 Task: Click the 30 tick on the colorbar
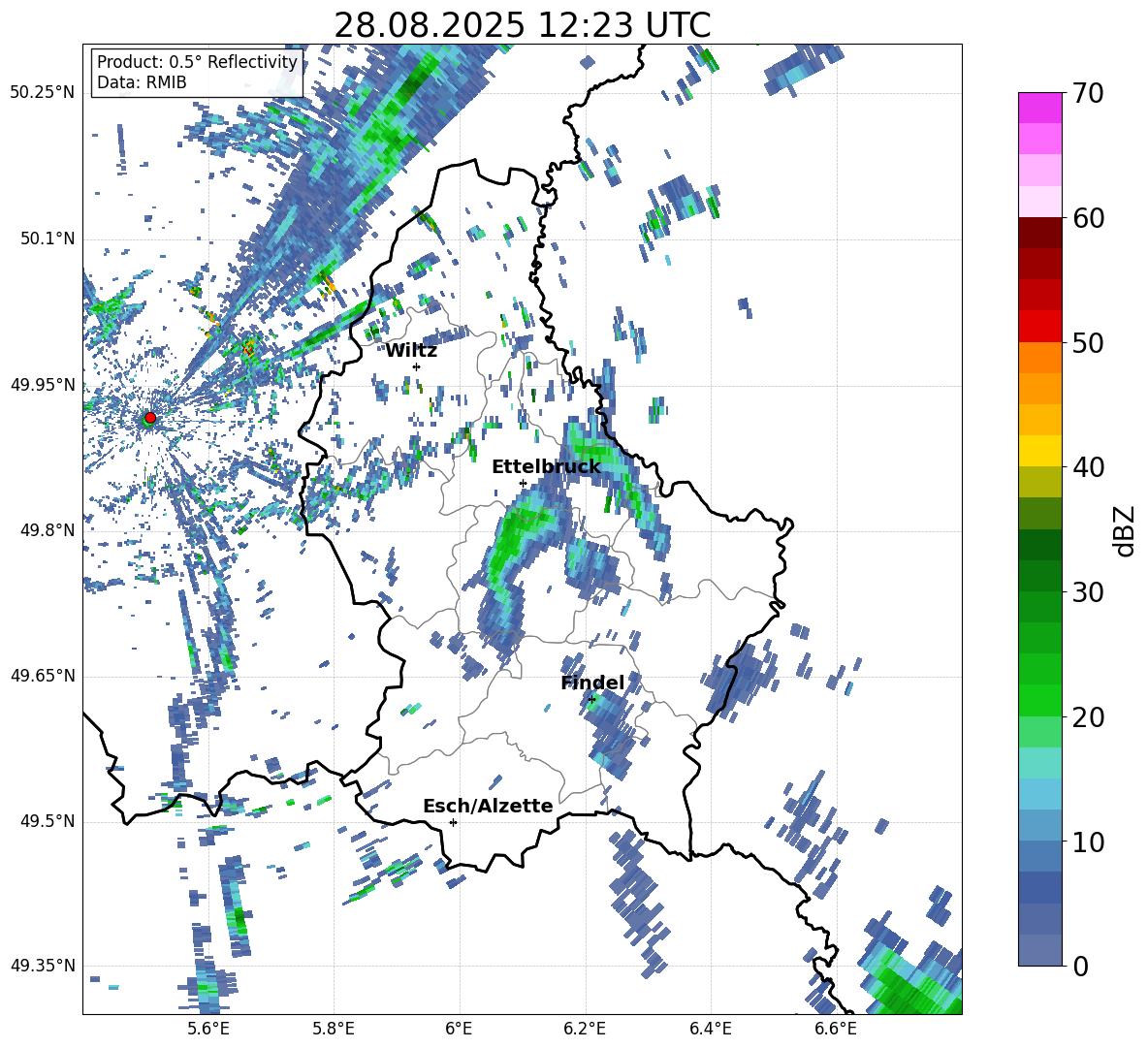pos(1088,592)
